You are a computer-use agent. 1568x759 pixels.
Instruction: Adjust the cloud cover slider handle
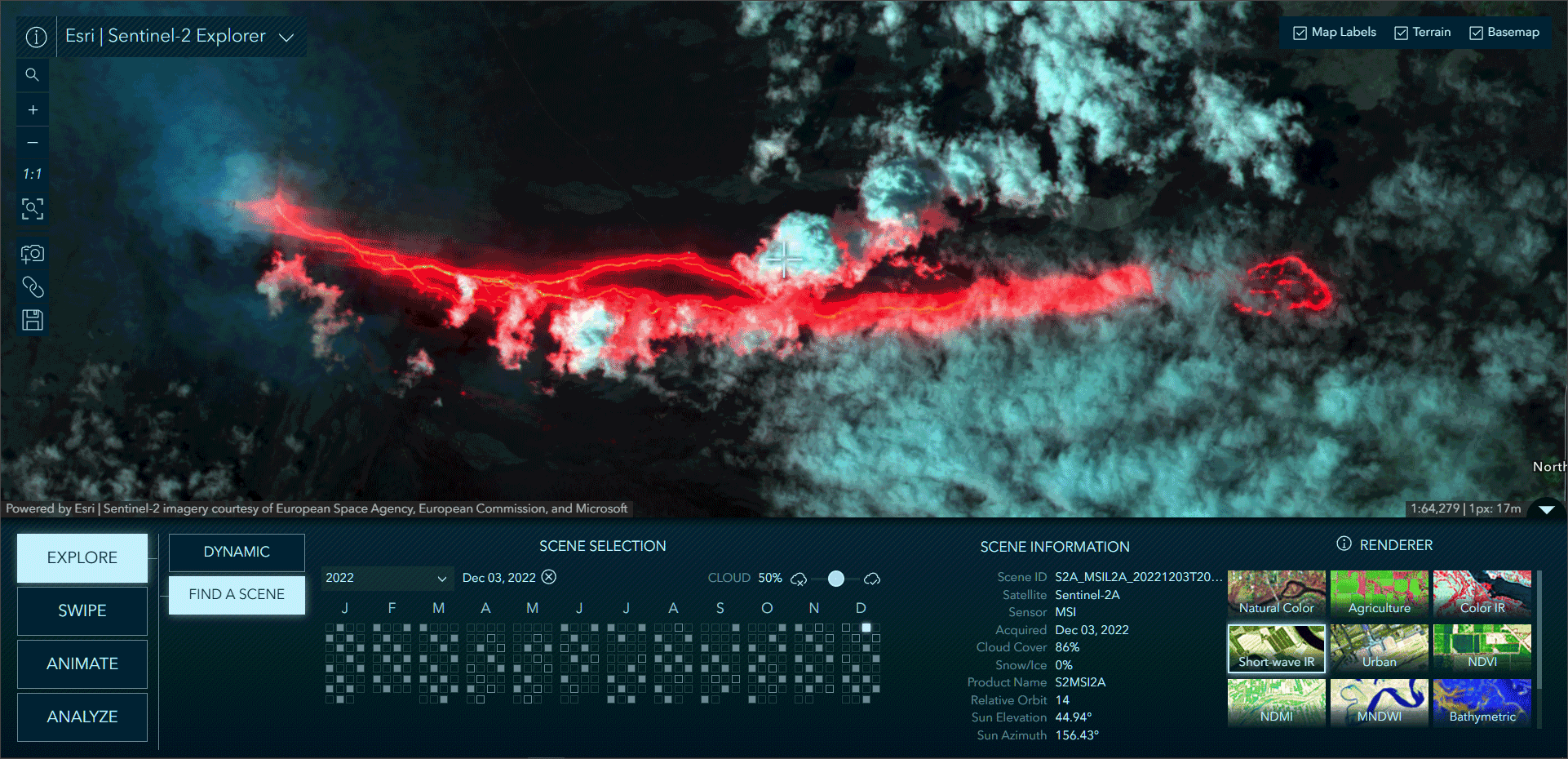coord(836,579)
